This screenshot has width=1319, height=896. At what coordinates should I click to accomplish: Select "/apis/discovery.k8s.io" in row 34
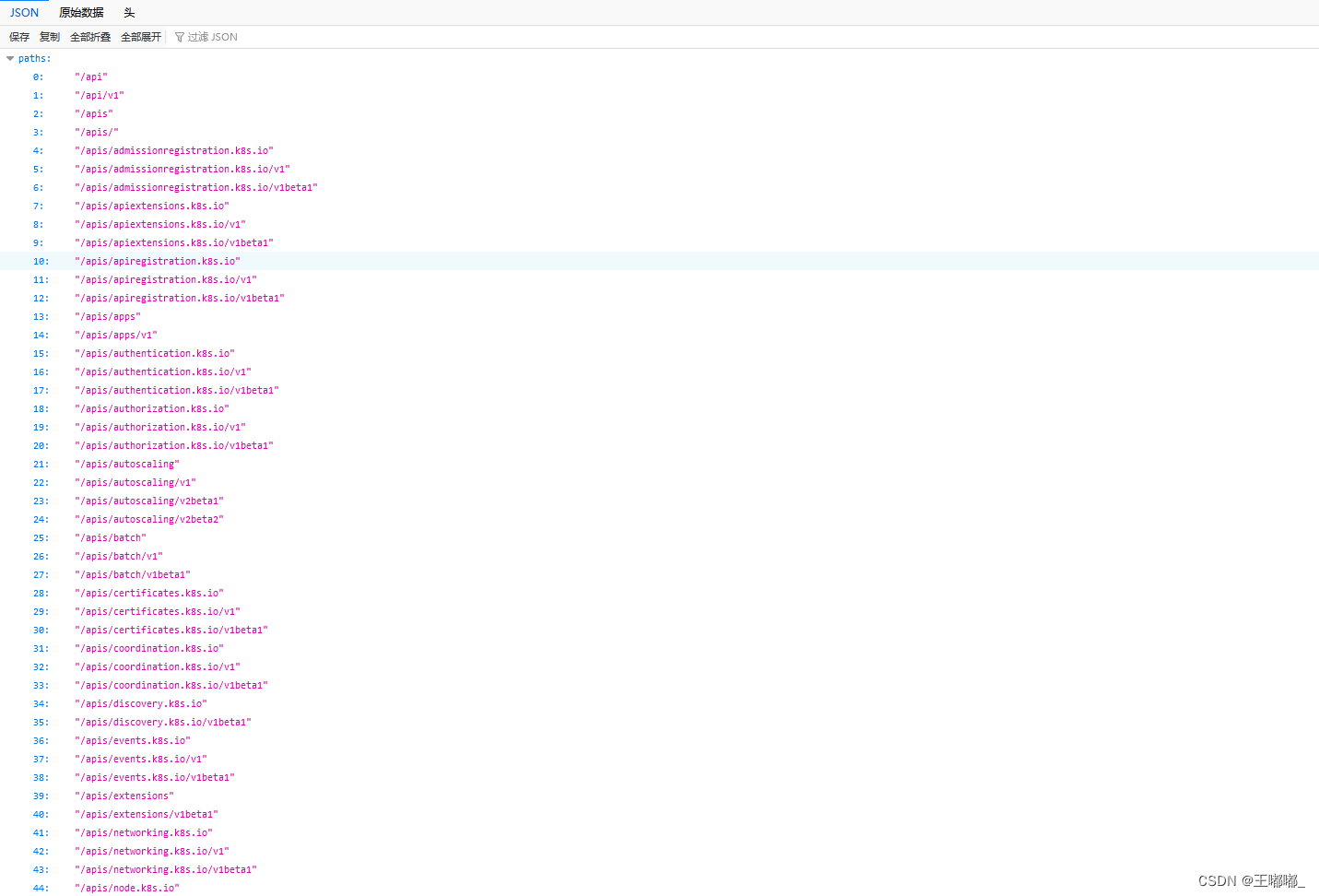click(141, 703)
